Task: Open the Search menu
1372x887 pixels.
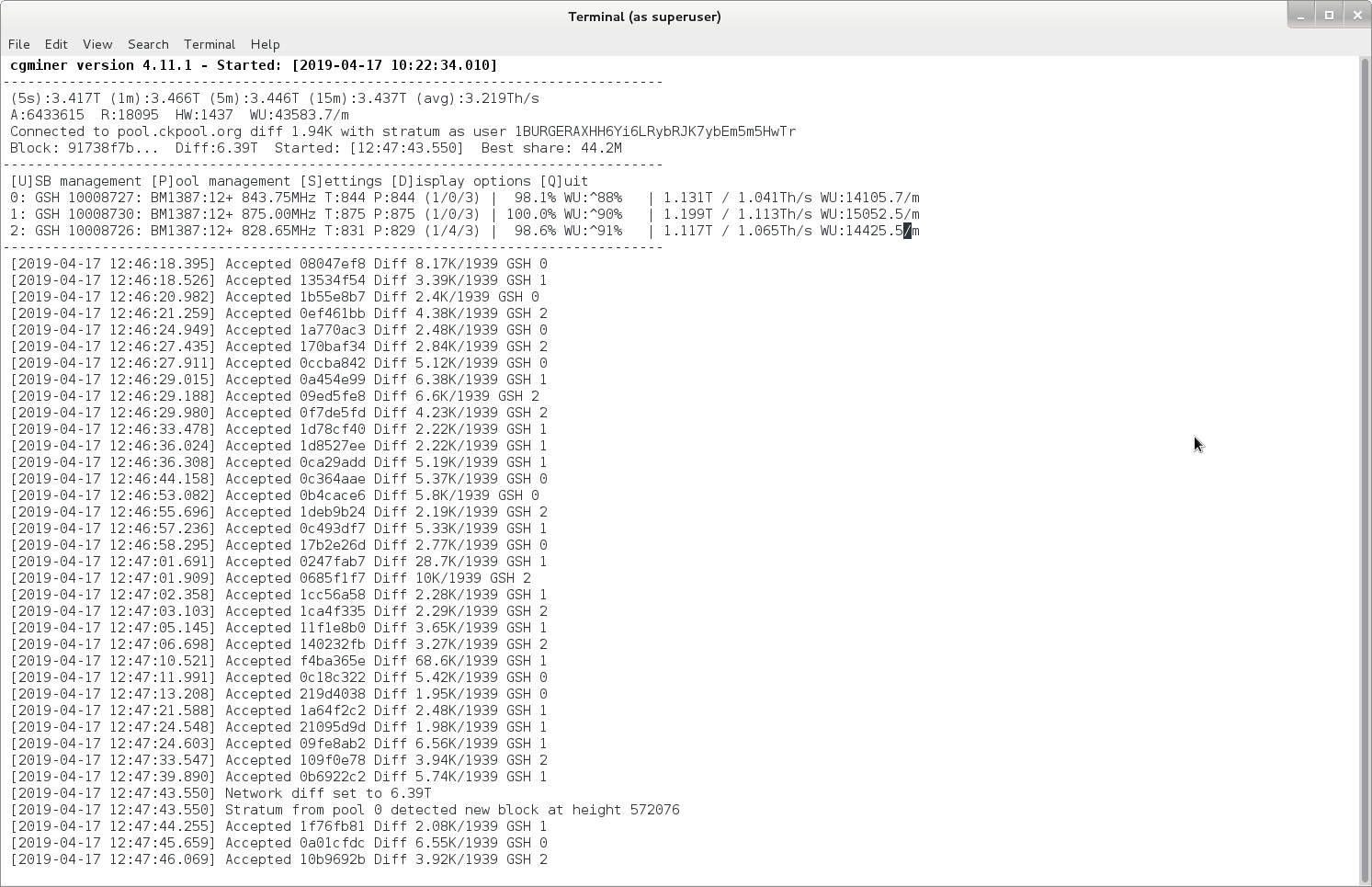Action: pos(148,44)
